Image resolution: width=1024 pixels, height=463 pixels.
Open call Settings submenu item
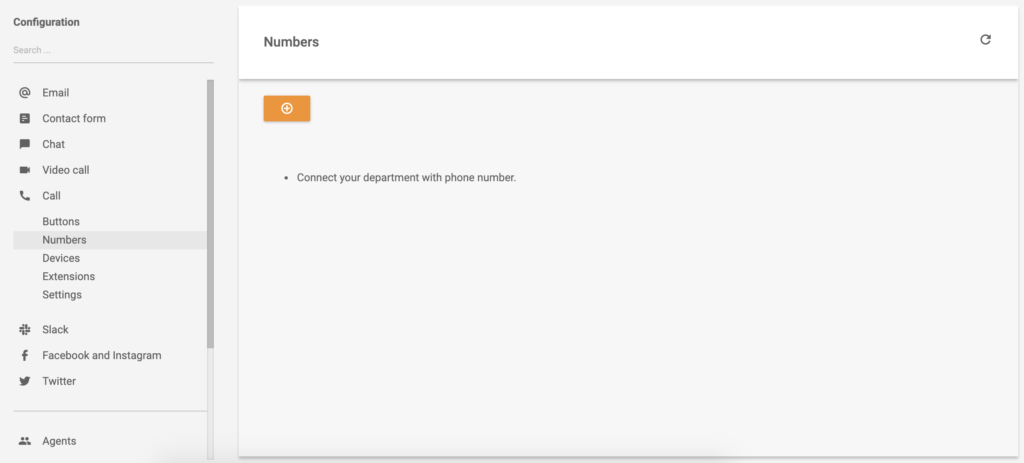[62, 295]
